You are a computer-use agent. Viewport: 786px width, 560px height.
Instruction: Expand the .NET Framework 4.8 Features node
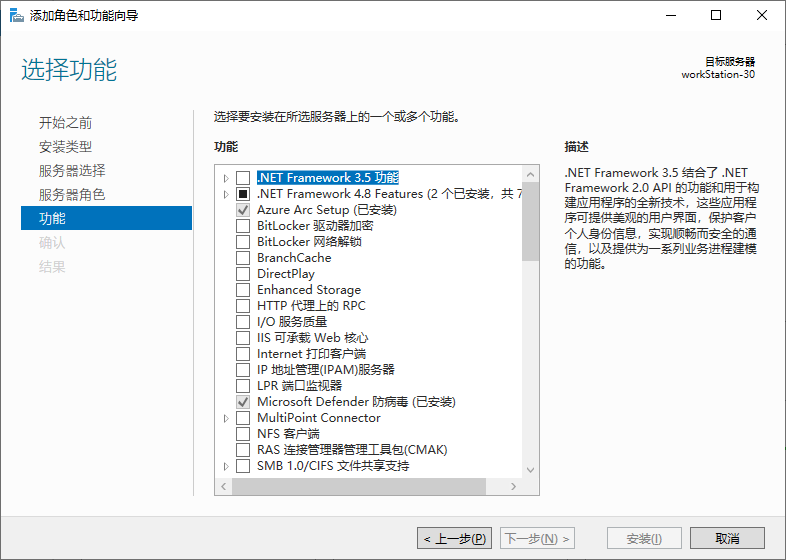click(x=226, y=194)
